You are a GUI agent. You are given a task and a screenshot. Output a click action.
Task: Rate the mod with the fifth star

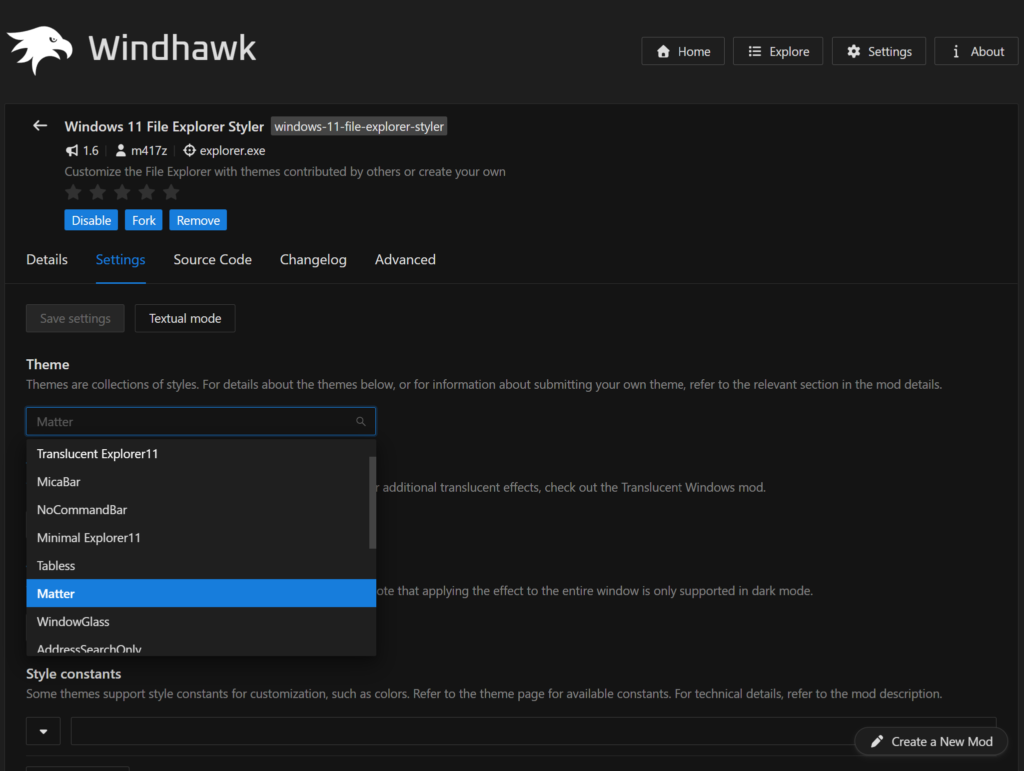click(171, 192)
